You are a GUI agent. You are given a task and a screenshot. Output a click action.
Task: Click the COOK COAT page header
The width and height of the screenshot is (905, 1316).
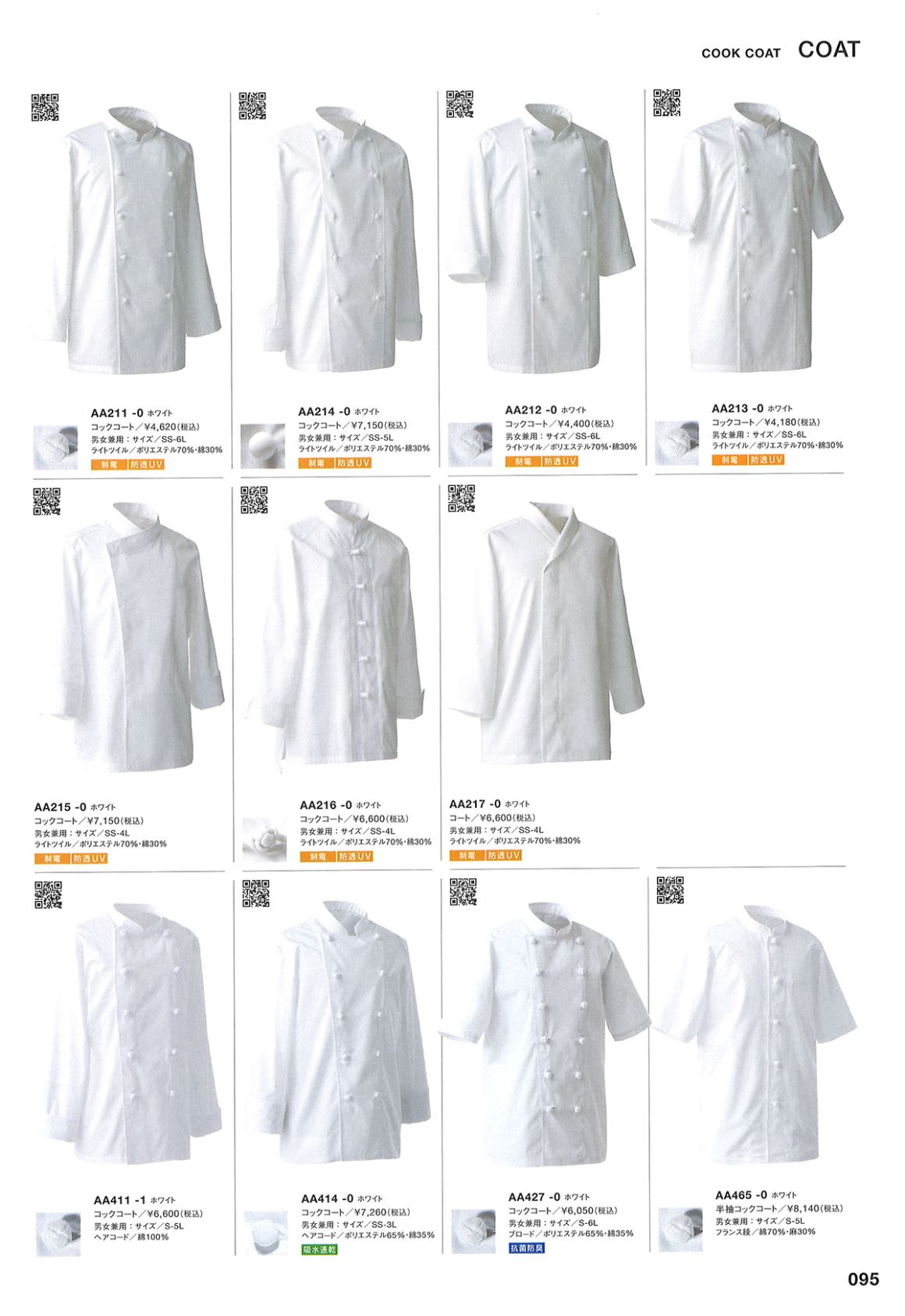pos(740,53)
